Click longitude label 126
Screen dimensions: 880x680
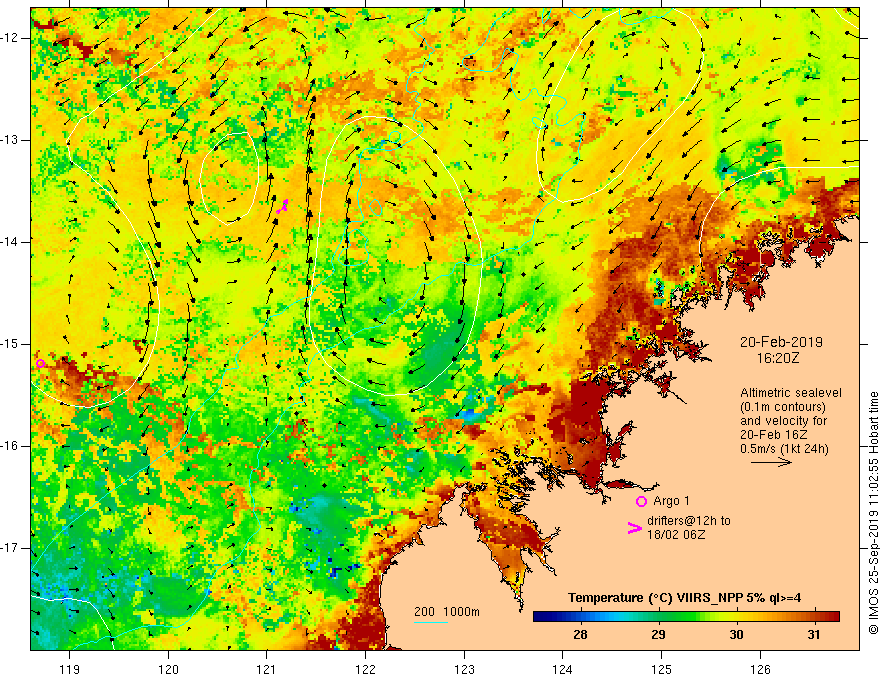click(760, 669)
